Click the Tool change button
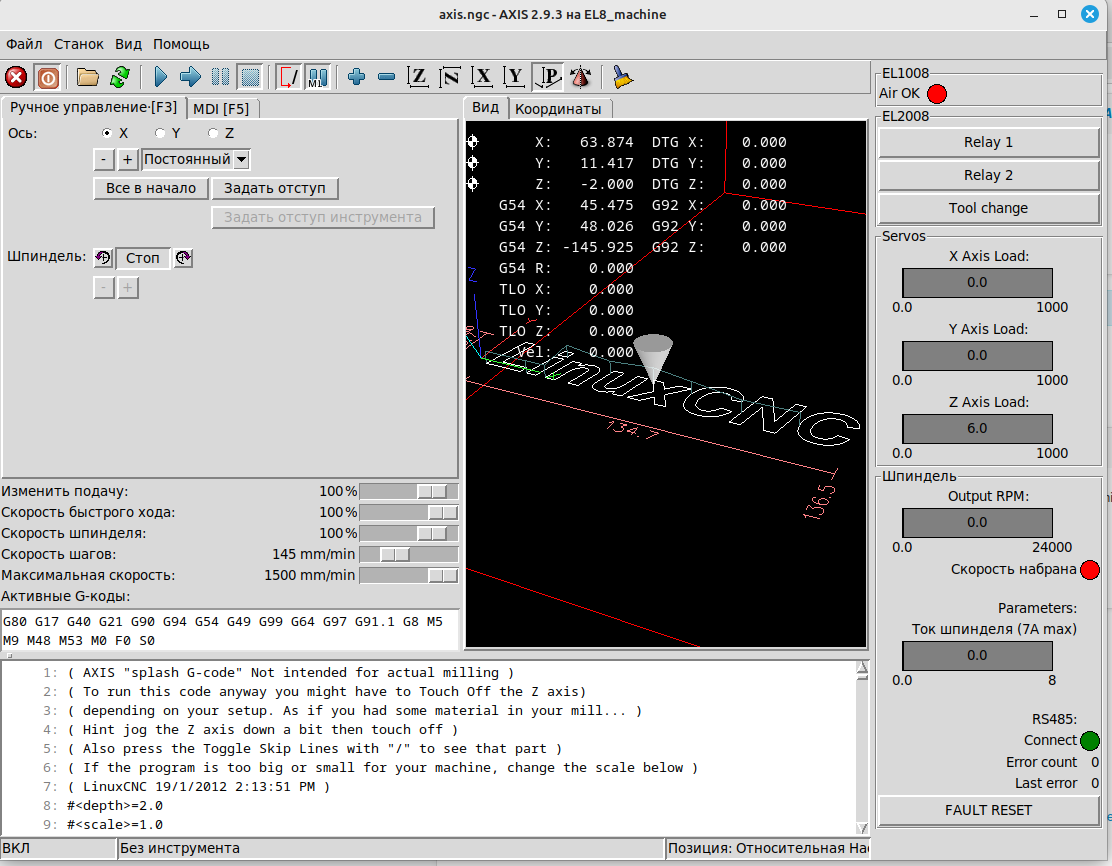1112x866 pixels. pos(989,208)
